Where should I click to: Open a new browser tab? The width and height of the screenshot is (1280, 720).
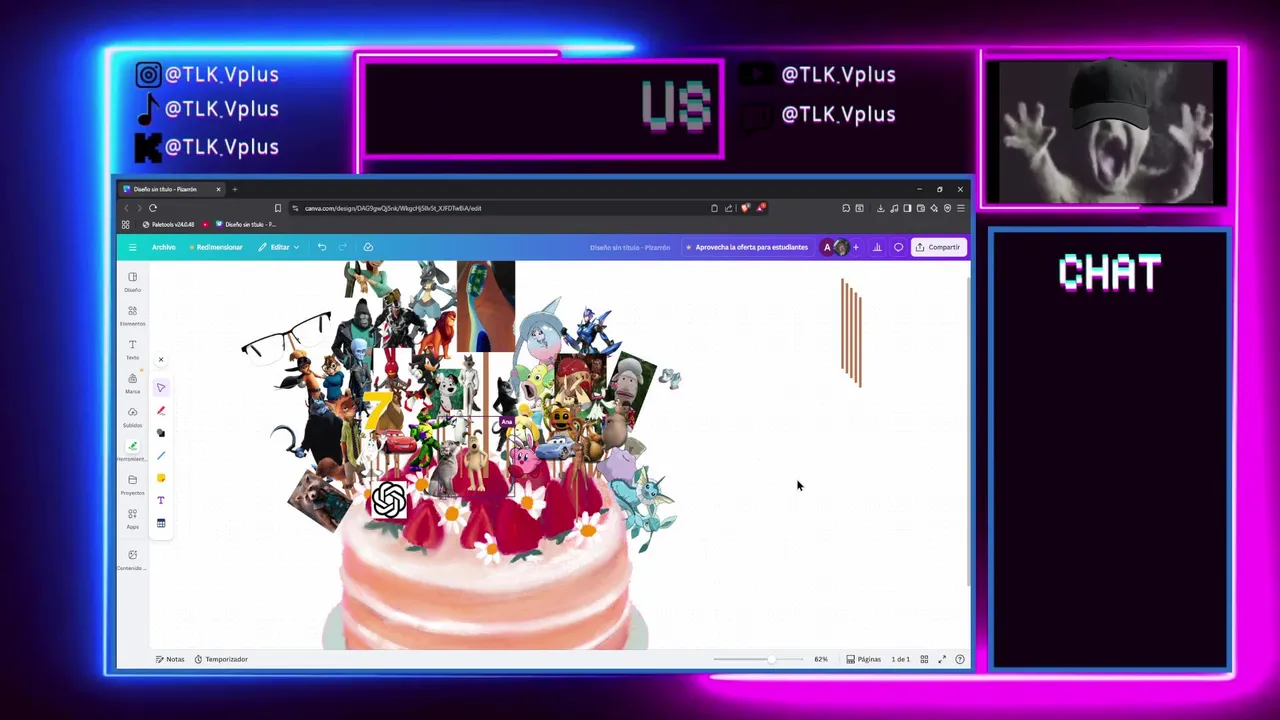click(234, 189)
